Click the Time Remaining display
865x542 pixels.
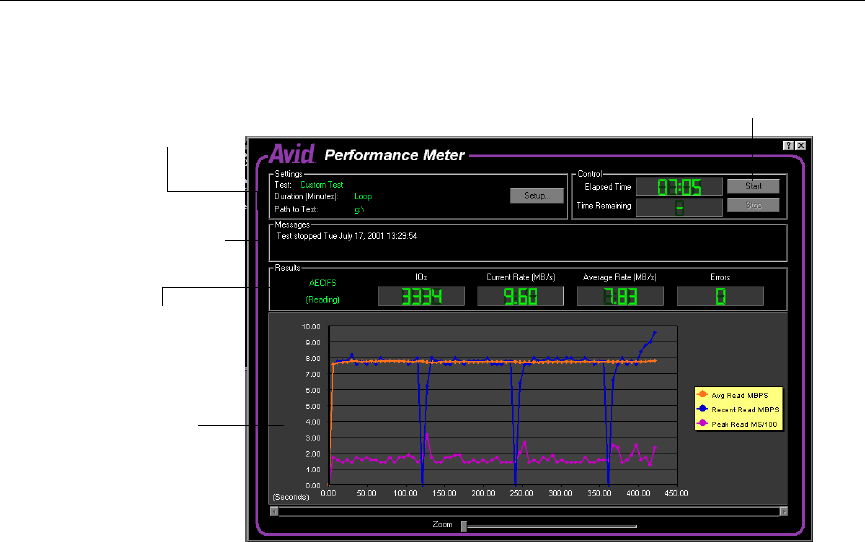click(679, 208)
